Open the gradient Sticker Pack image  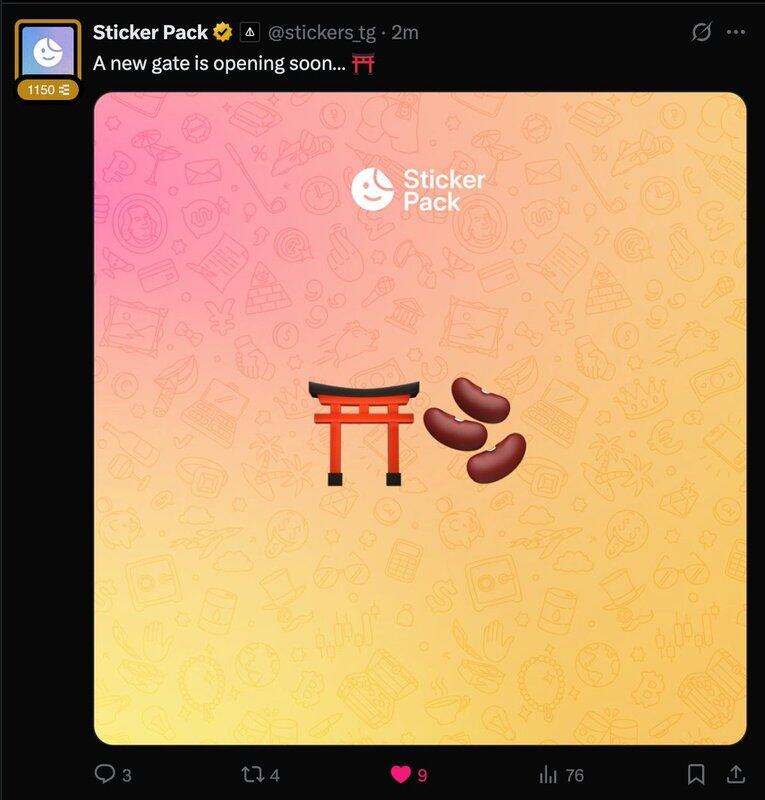(420, 418)
